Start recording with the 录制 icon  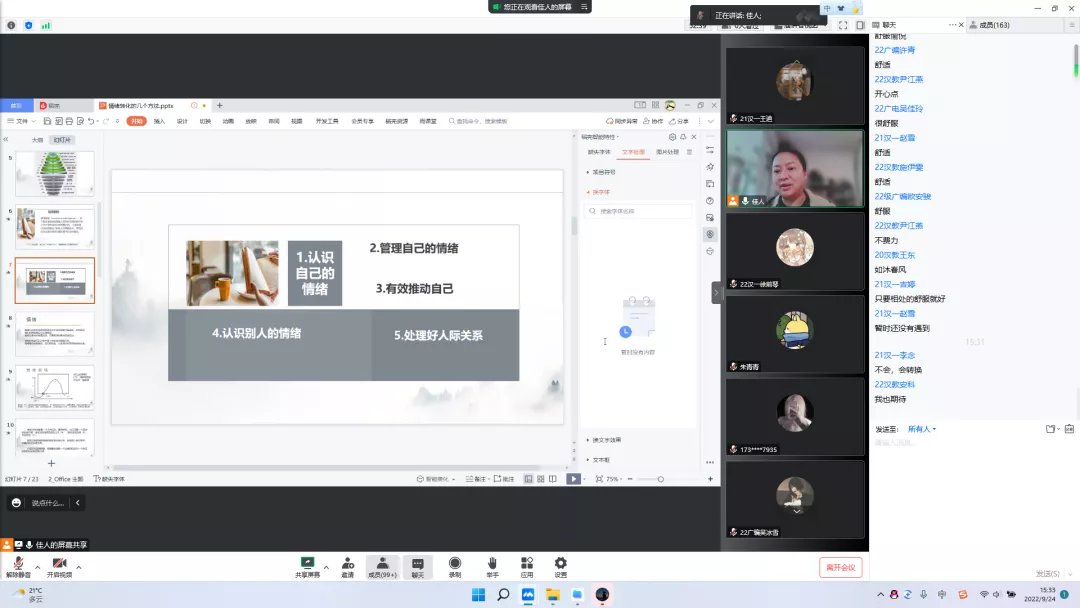[455, 564]
